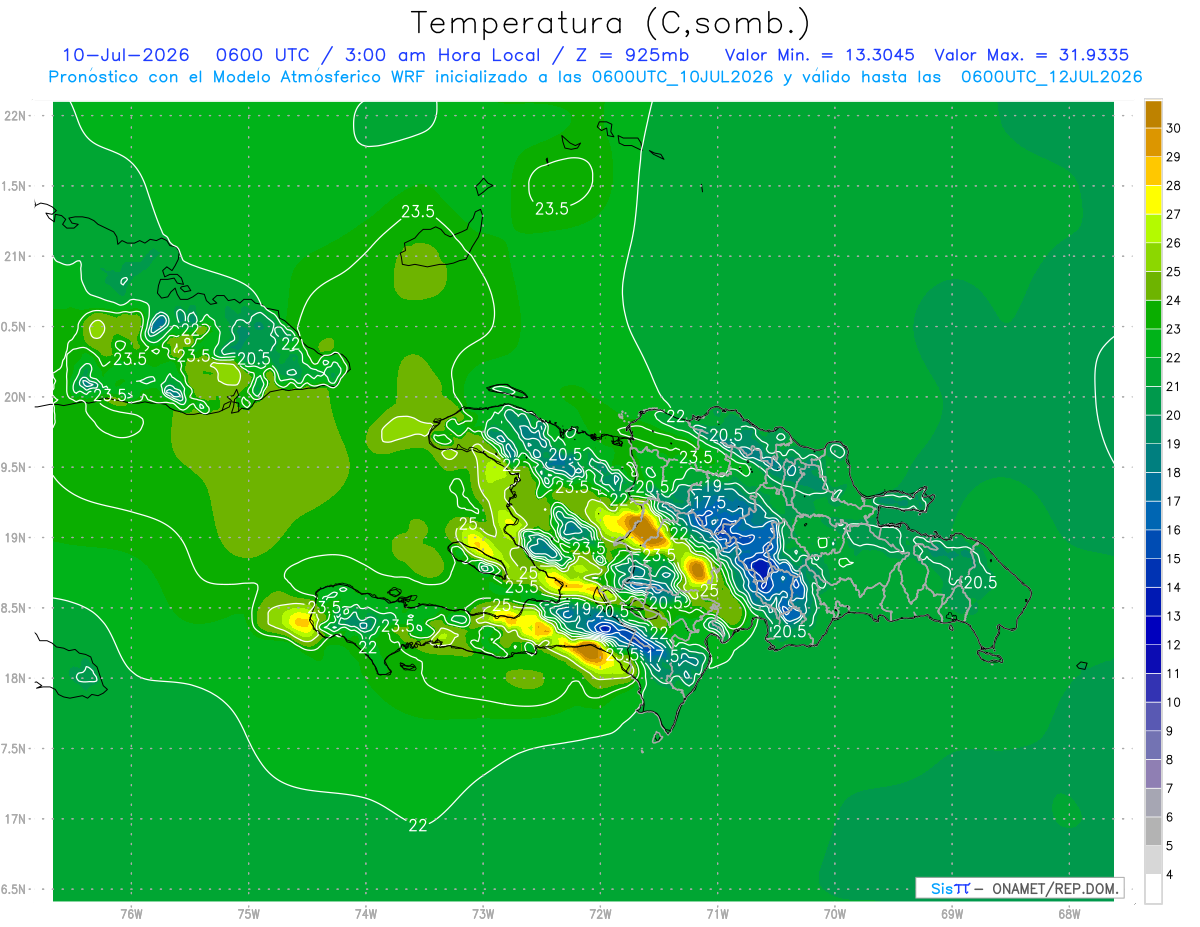Click the longitude label '75W'
The image size is (1200, 927).
click(x=249, y=914)
